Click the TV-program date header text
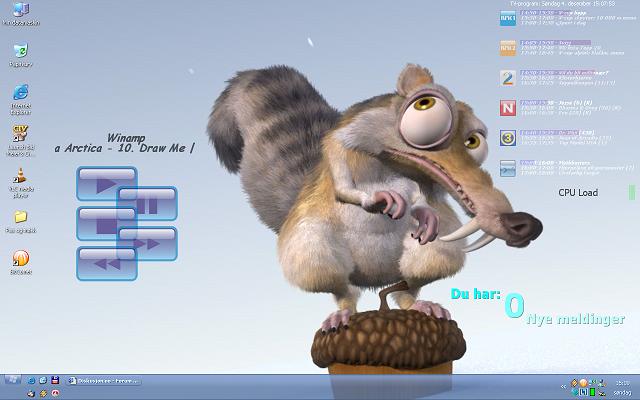The width and height of the screenshot is (640, 400). coord(562,4)
